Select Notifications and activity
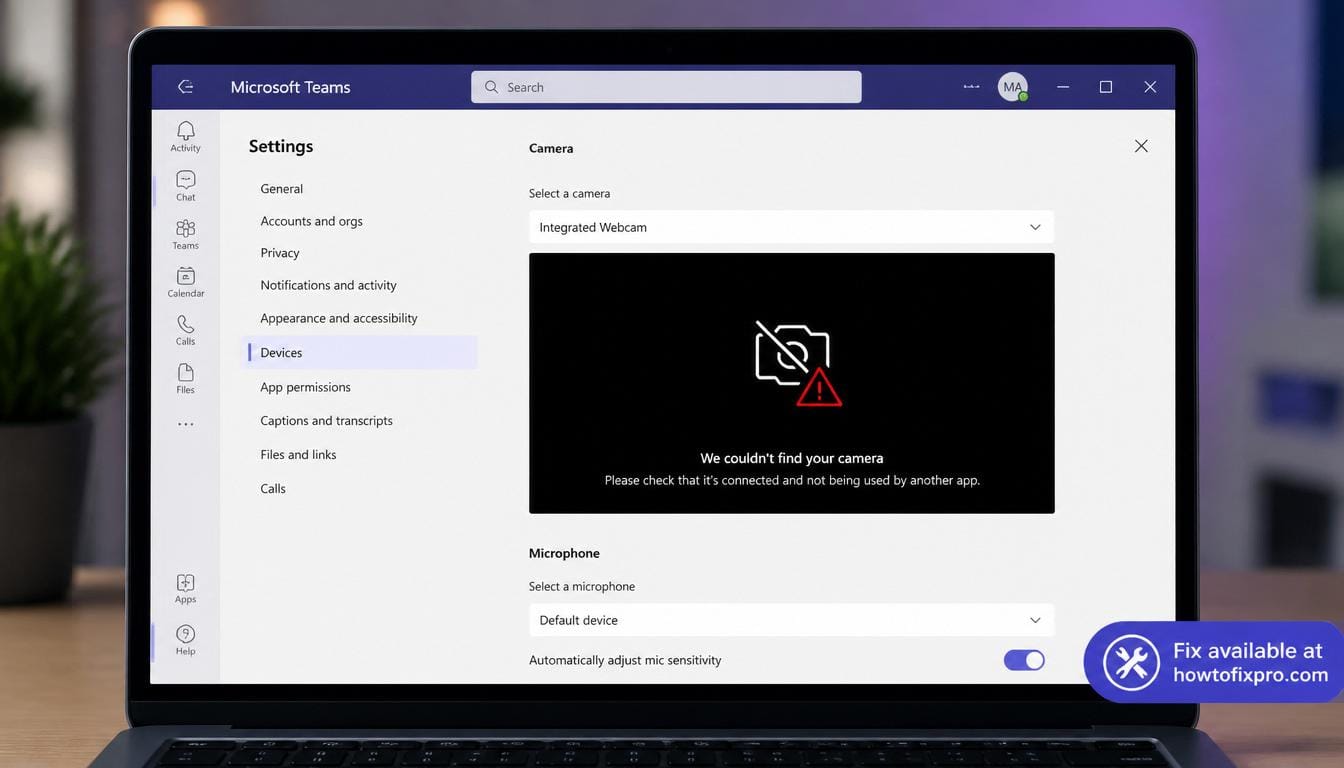 328,285
